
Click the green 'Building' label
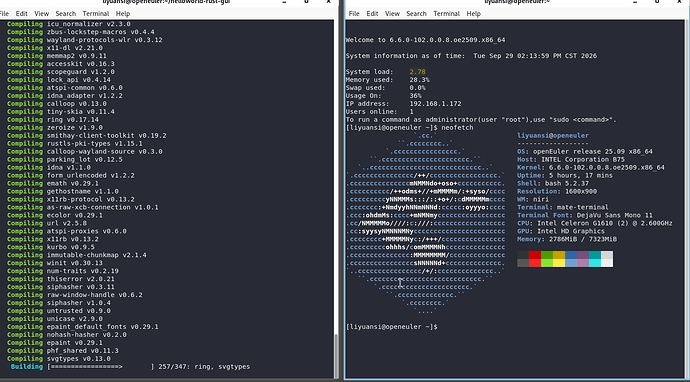click(x=27, y=367)
